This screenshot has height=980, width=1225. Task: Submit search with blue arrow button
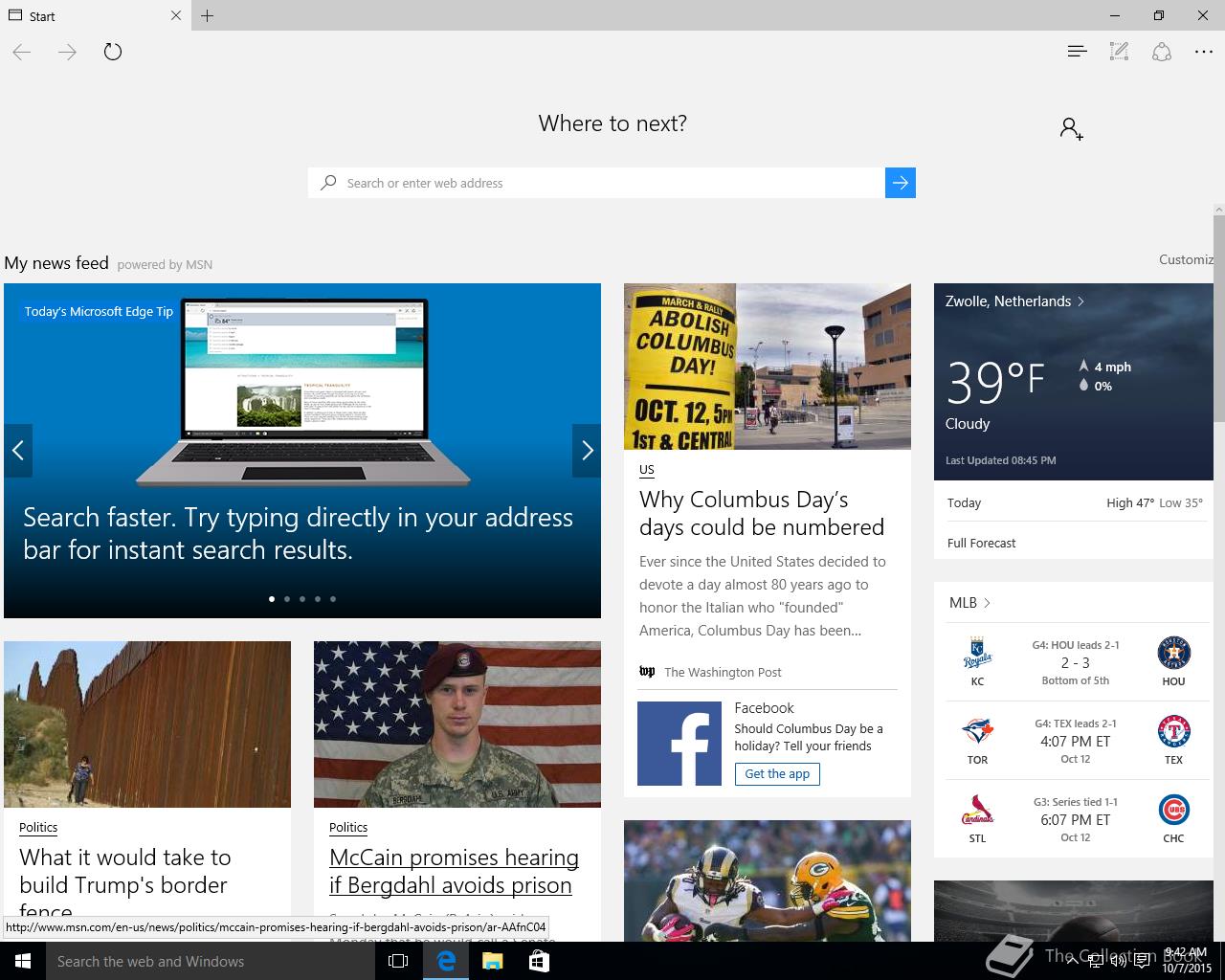pyautogui.click(x=901, y=183)
